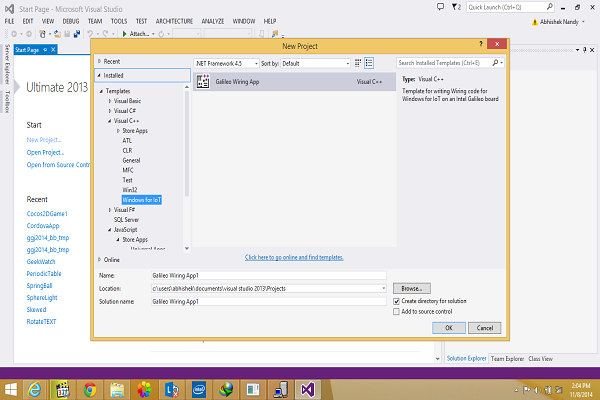The height and width of the screenshot is (400, 600).
Task: Open the feedback speech bubble icon
Action: tap(440, 7)
